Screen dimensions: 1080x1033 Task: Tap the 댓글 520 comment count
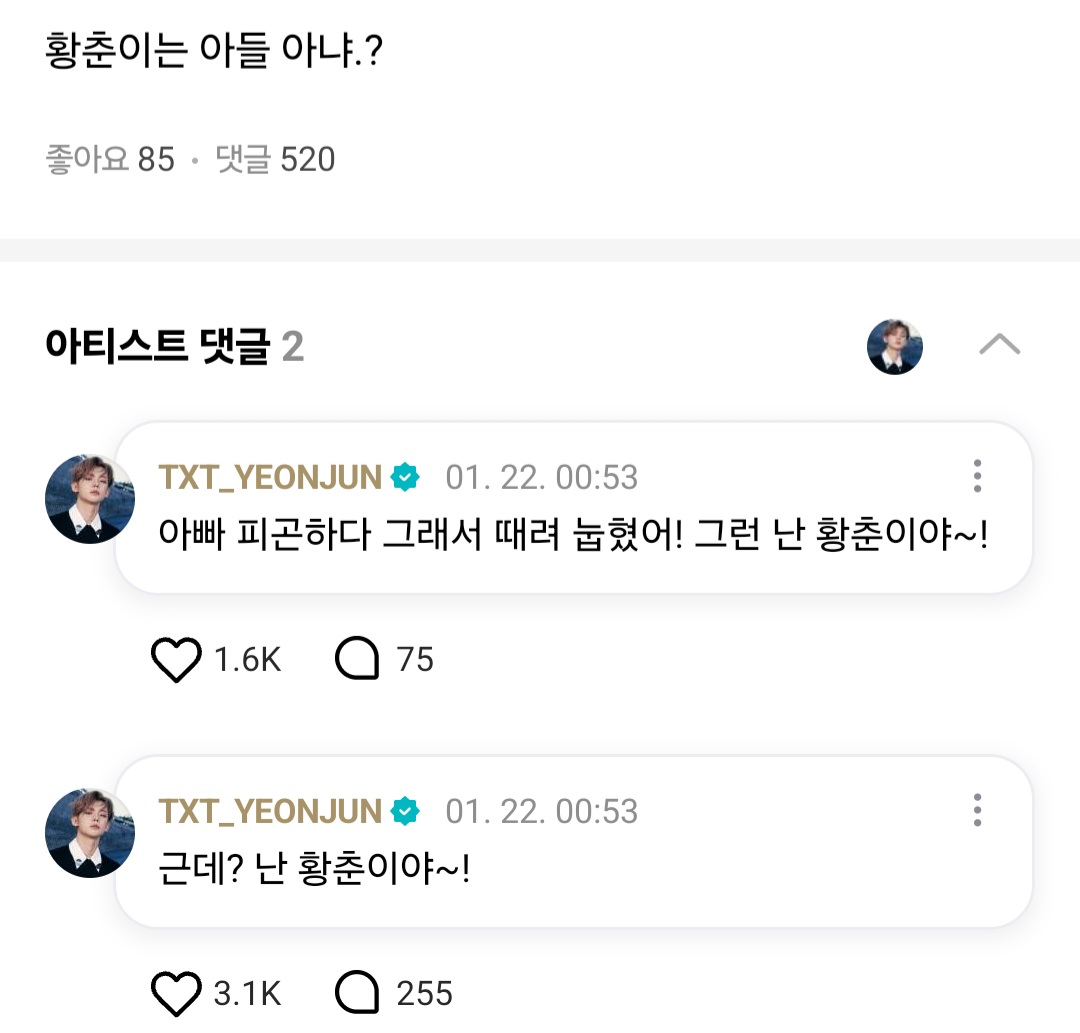point(276,159)
